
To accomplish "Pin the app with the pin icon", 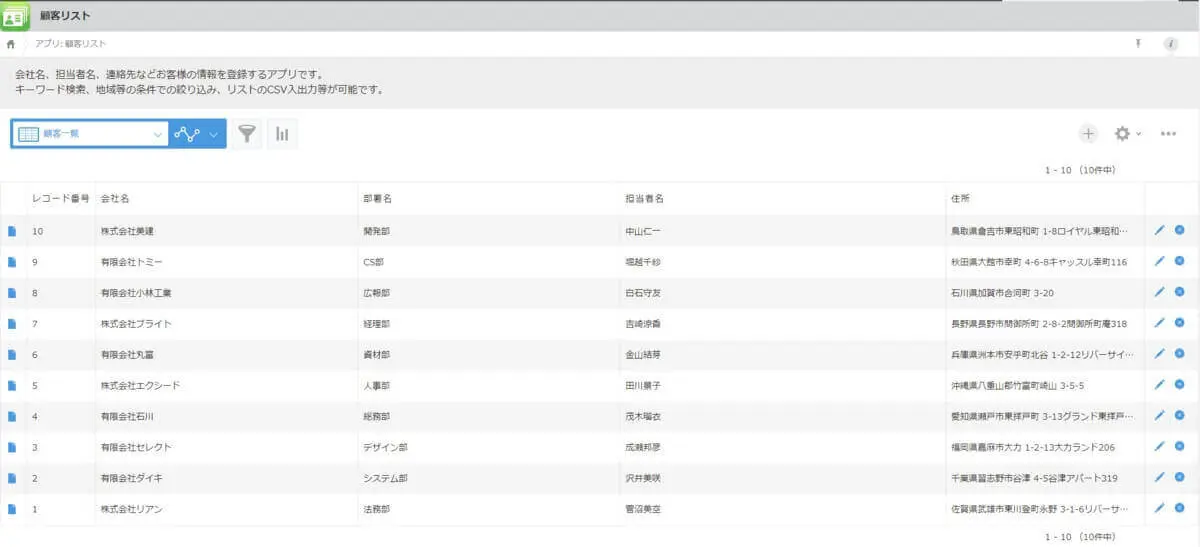I will coord(1137,44).
